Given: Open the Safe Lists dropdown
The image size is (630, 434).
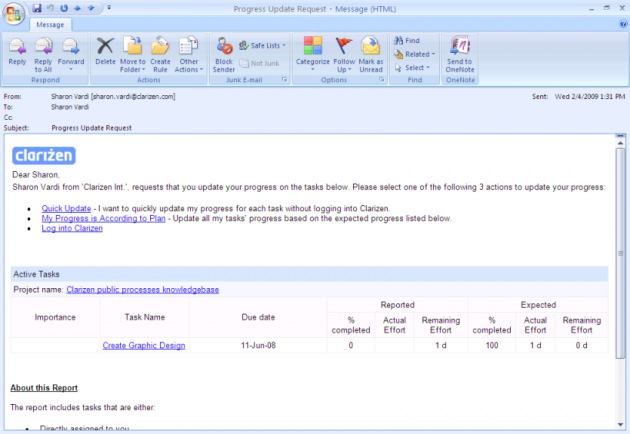Looking at the screenshot, I should pos(262,46).
